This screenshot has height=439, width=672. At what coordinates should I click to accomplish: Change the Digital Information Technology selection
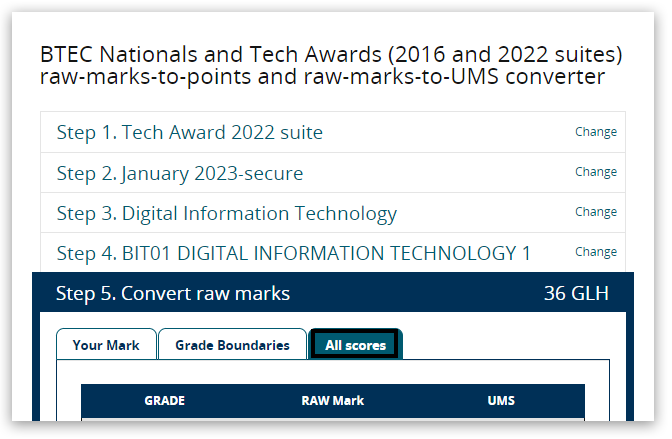[x=595, y=212]
